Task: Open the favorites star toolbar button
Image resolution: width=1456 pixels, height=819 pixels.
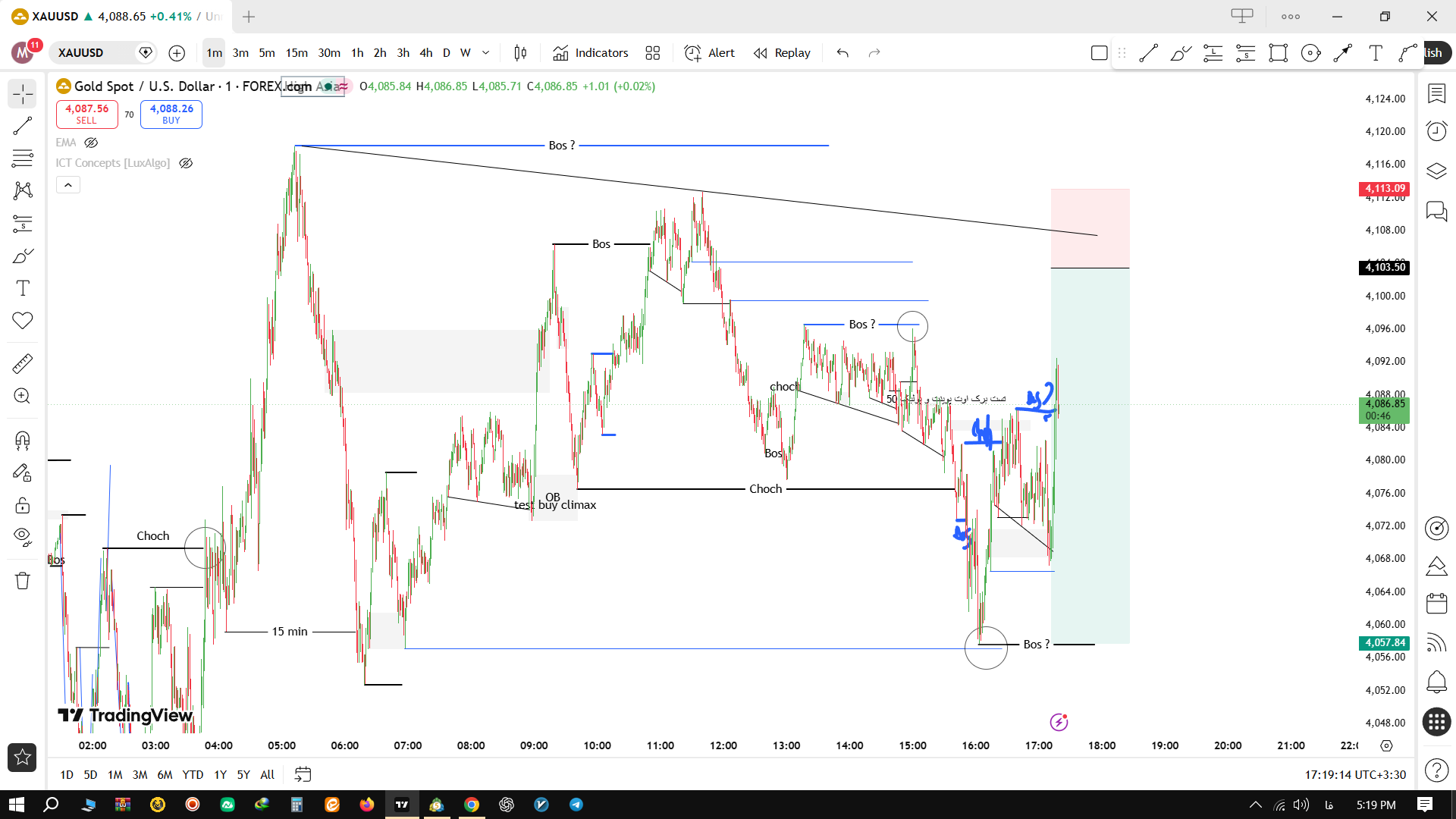Action: point(22,757)
